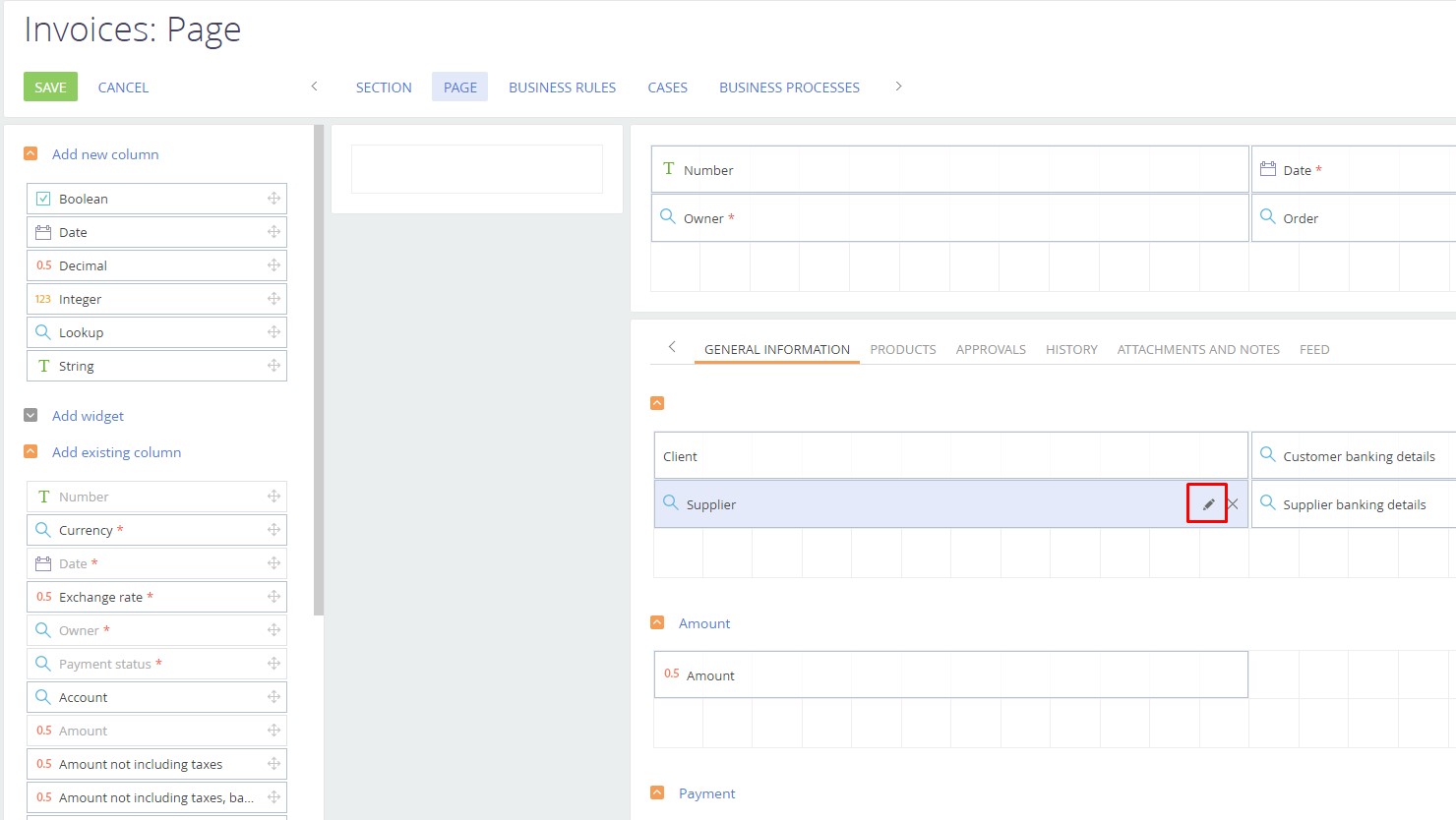
Task: Select the Date field on the page header
Action: coord(1354,169)
